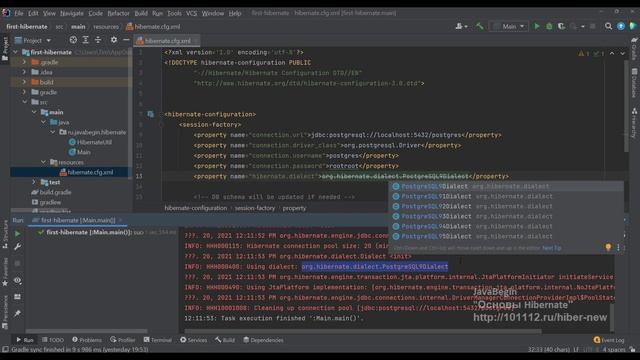Image resolution: width=640 pixels, height=360 pixels.
Task: Open the Terminal tool window tab
Action: (158, 340)
